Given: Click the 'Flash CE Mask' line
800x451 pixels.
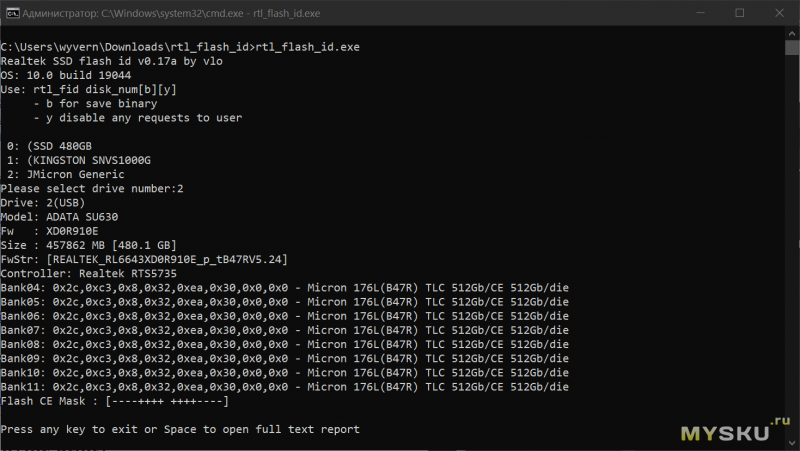Looking at the screenshot, I should (115, 401).
